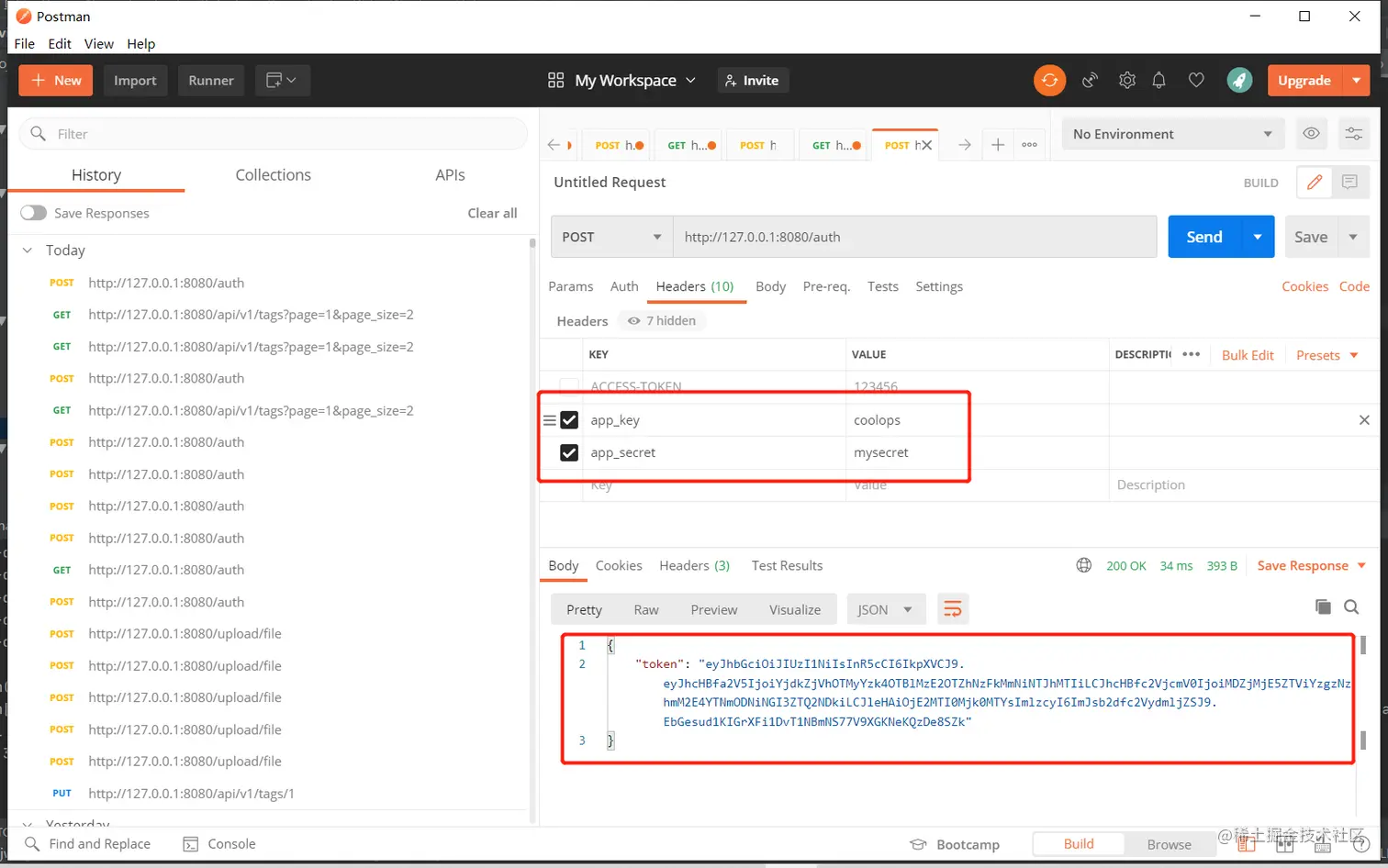
Task: Open Upgrade dropdown arrow
Action: (x=1356, y=81)
